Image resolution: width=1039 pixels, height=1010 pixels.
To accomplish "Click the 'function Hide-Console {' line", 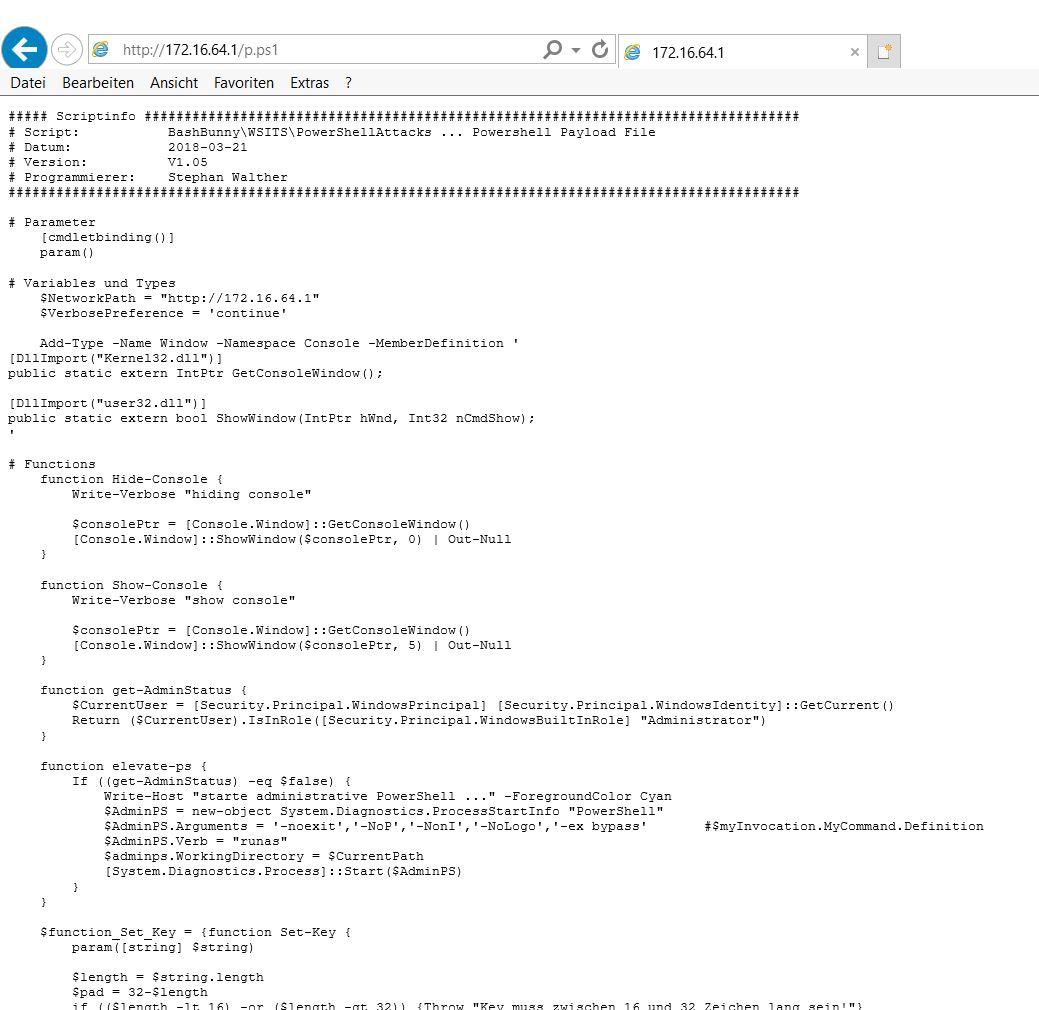I will click(131, 479).
